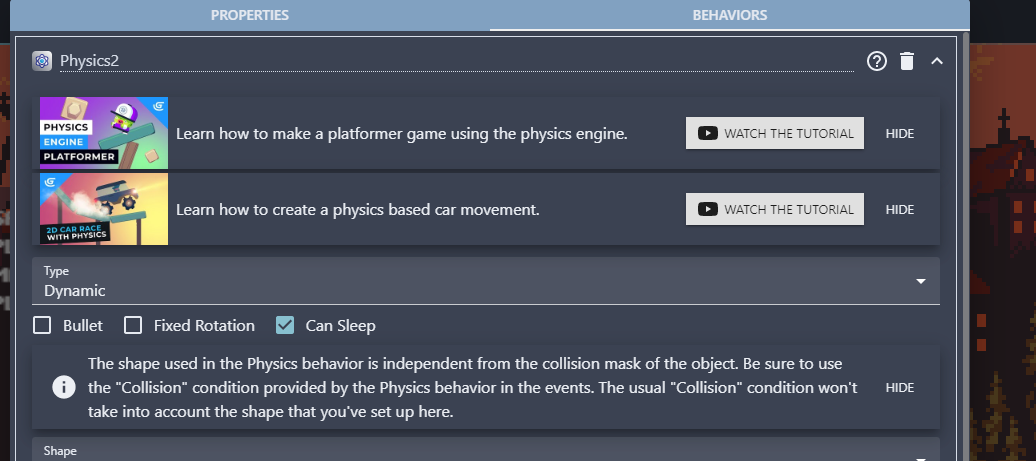This screenshot has height=461, width=1036.
Task: Hide the car movement tutorial hint
Action: 900,209
